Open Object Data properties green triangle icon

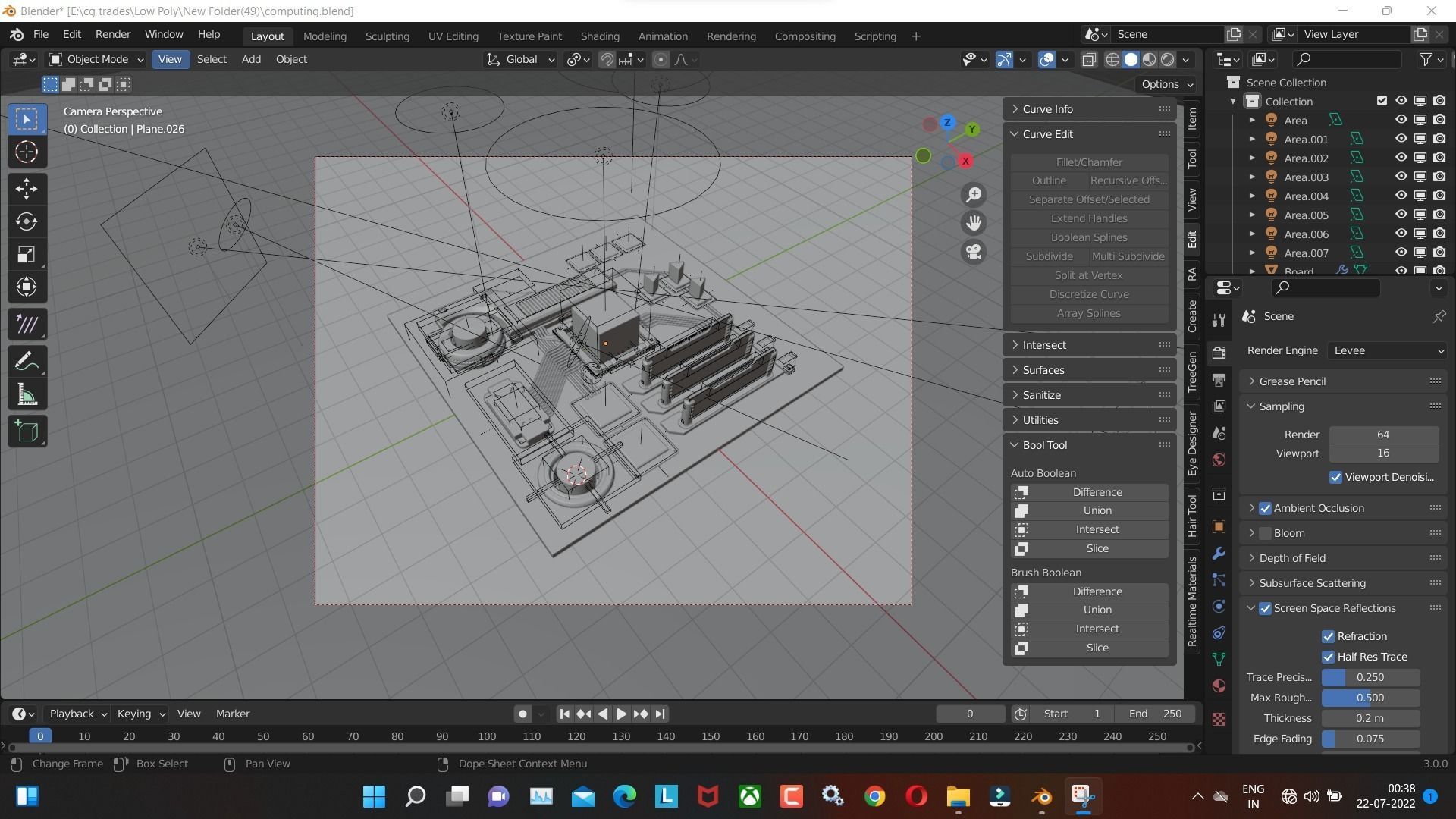tap(1219, 659)
